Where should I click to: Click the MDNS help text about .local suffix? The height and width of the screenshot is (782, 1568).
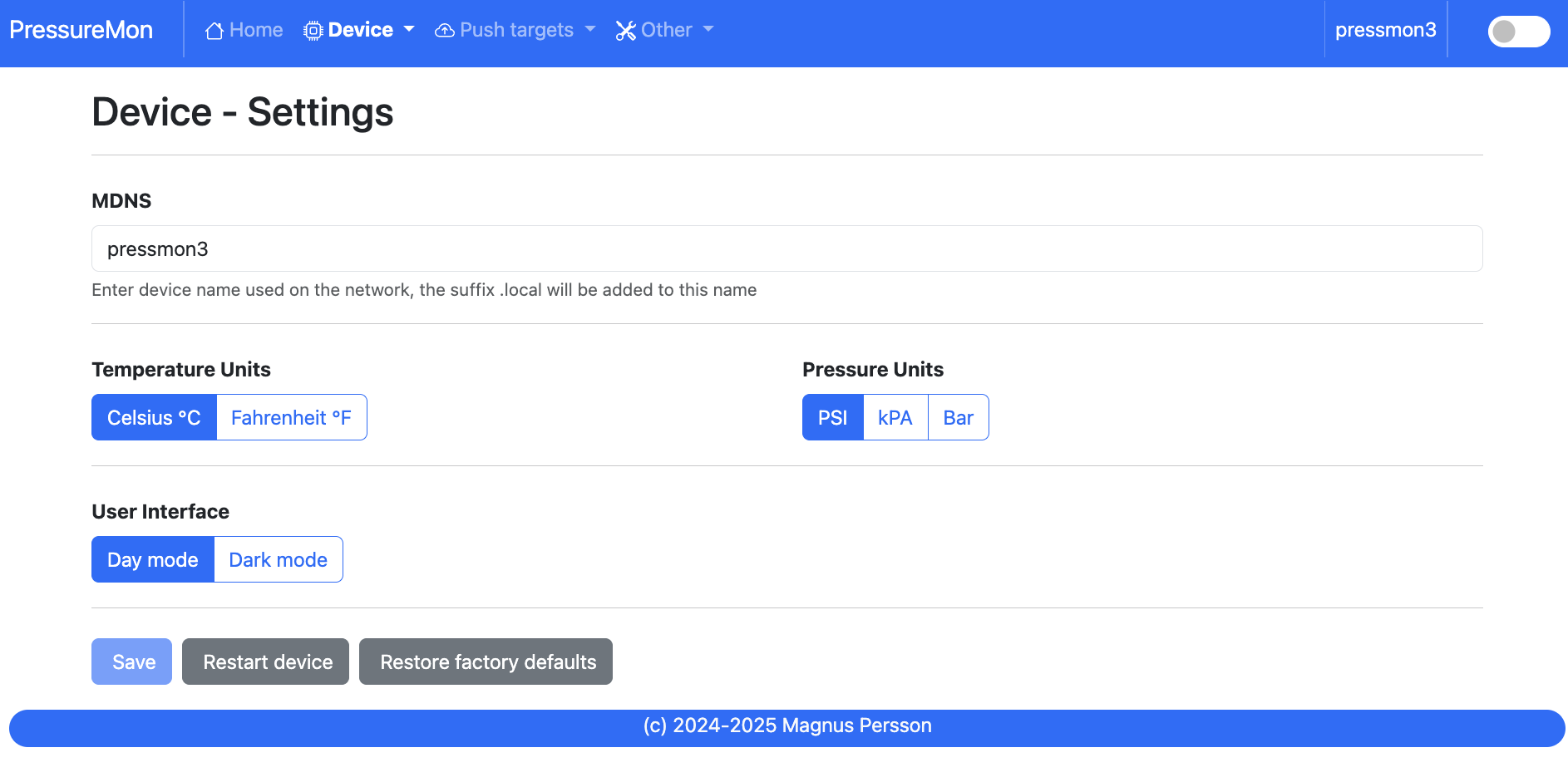(x=424, y=290)
